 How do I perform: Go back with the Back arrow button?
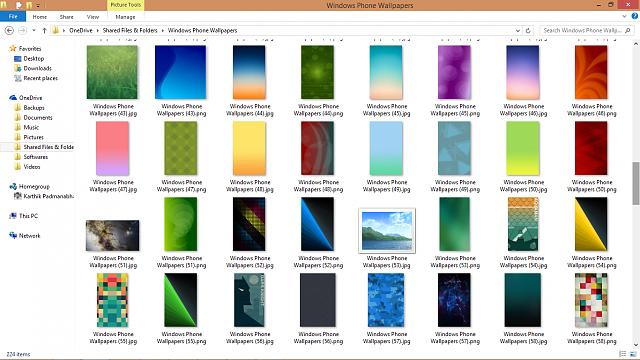click(9, 31)
